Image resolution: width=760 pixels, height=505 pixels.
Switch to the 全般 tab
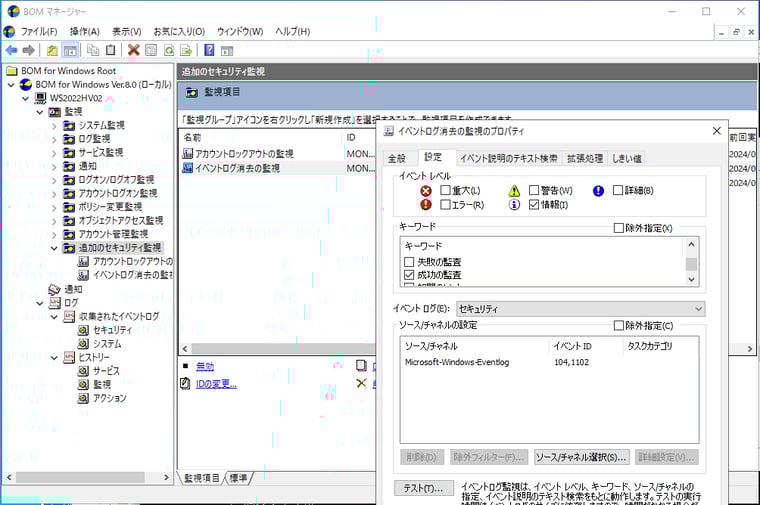(x=397, y=158)
